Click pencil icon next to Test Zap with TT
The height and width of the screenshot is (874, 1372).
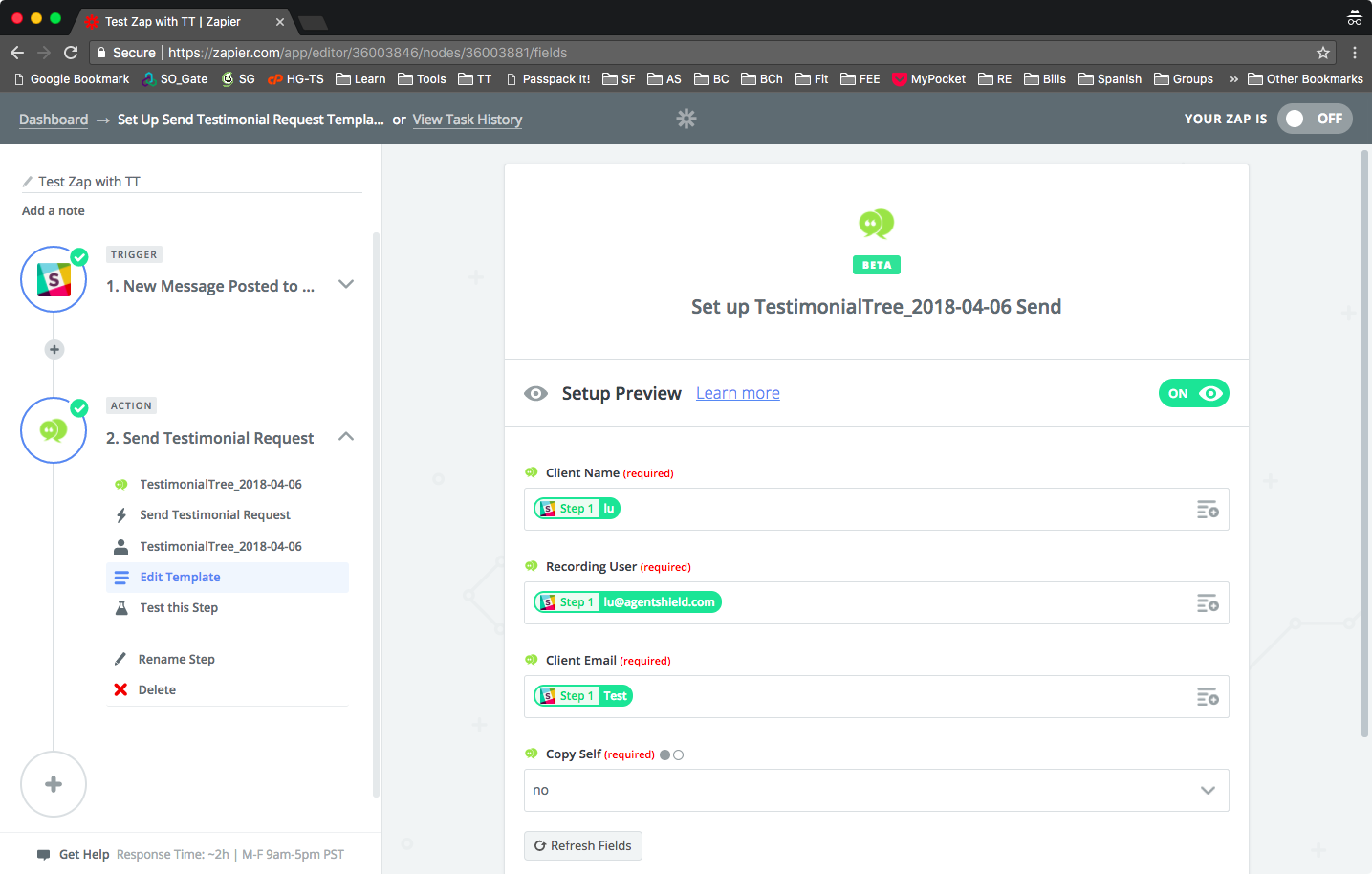(28, 182)
